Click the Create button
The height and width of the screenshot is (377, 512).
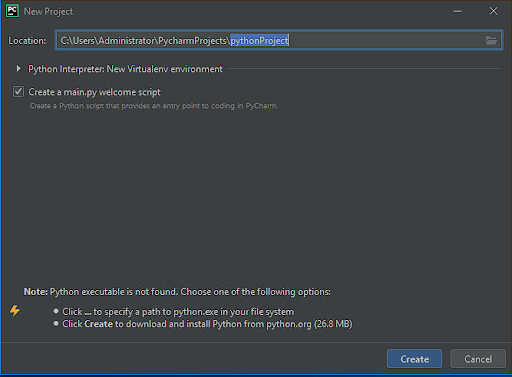tap(414, 359)
